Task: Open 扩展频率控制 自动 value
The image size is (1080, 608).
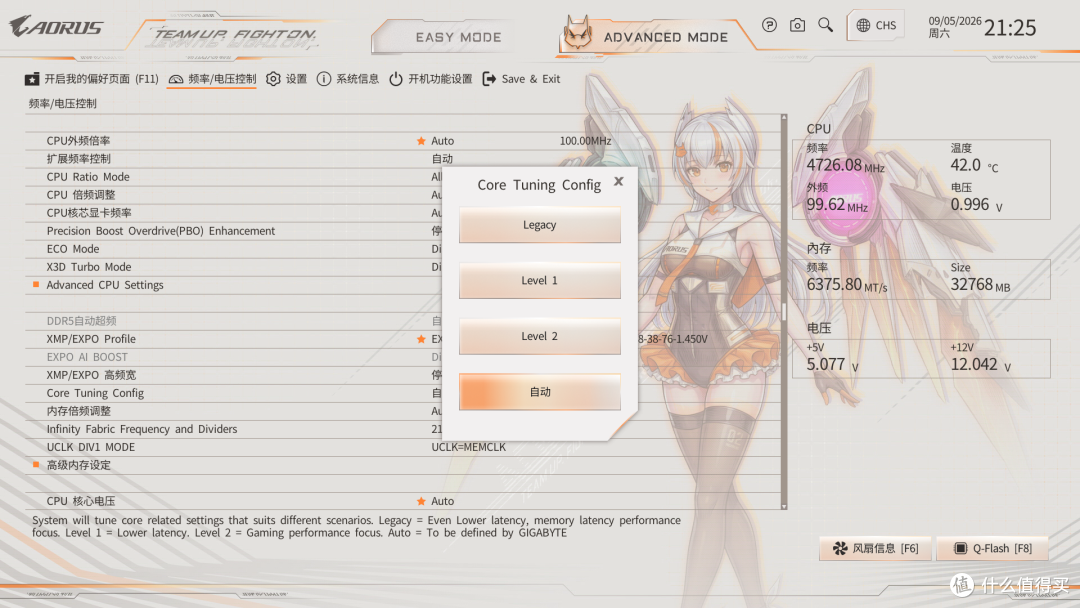Action: tap(442, 158)
